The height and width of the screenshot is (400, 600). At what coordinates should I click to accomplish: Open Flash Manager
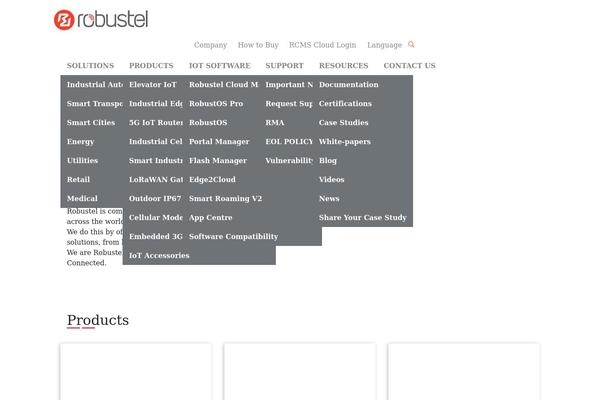[x=218, y=160]
